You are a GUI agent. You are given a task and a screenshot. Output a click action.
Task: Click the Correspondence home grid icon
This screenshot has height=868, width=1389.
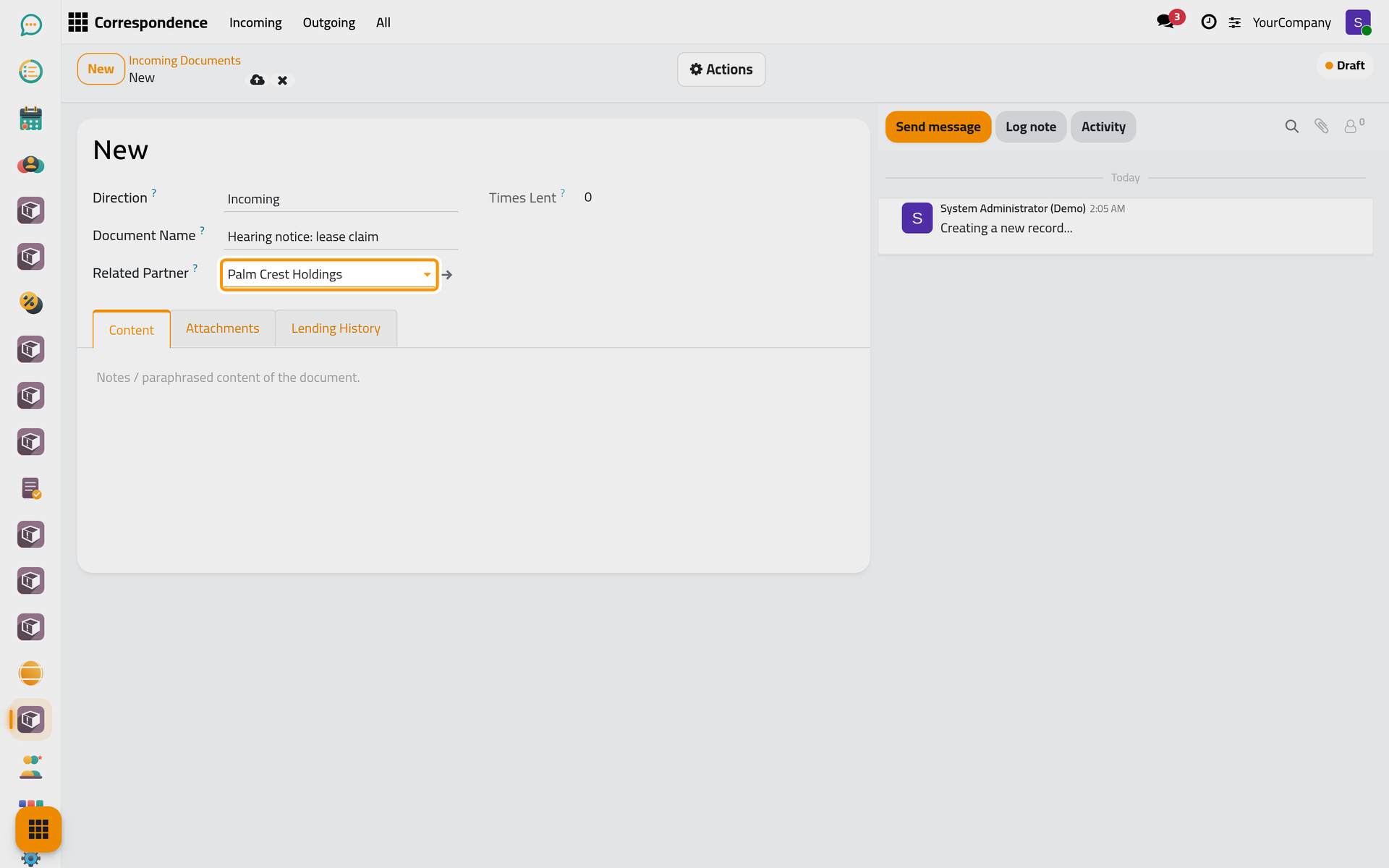[x=77, y=22]
